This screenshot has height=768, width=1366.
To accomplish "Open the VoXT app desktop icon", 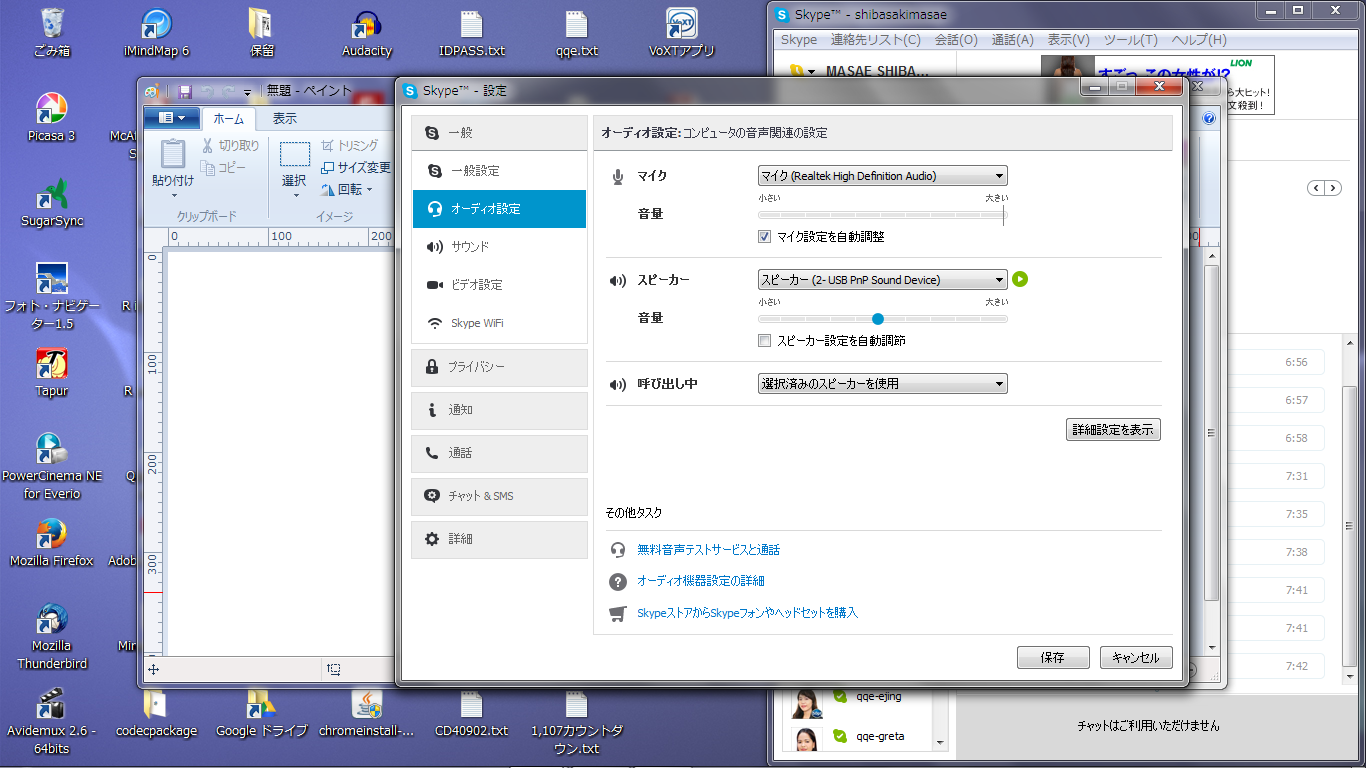I will (x=682, y=26).
